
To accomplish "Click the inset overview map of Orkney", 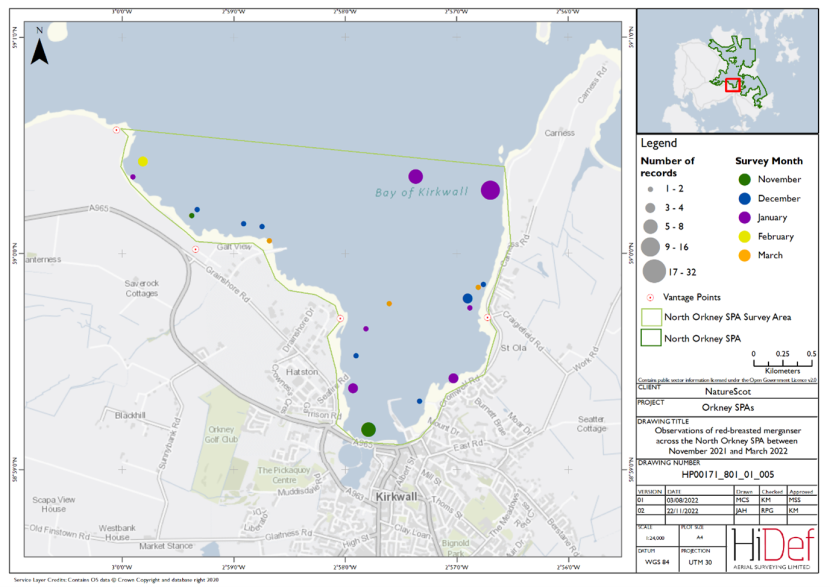I will (x=727, y=70).
